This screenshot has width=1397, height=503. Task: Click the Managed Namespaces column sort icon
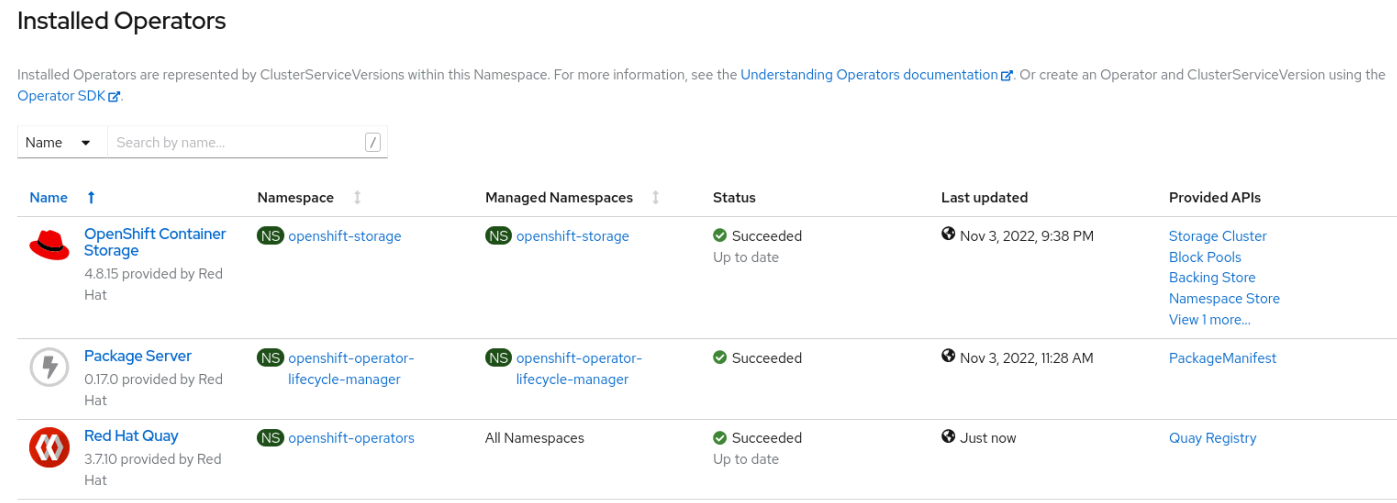coord(655,198)
